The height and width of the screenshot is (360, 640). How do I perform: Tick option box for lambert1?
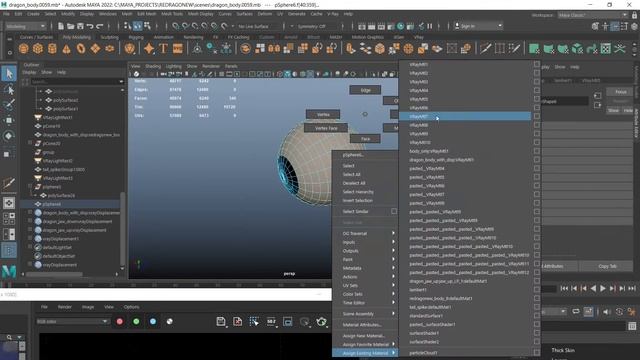click(x=537, y=290)
